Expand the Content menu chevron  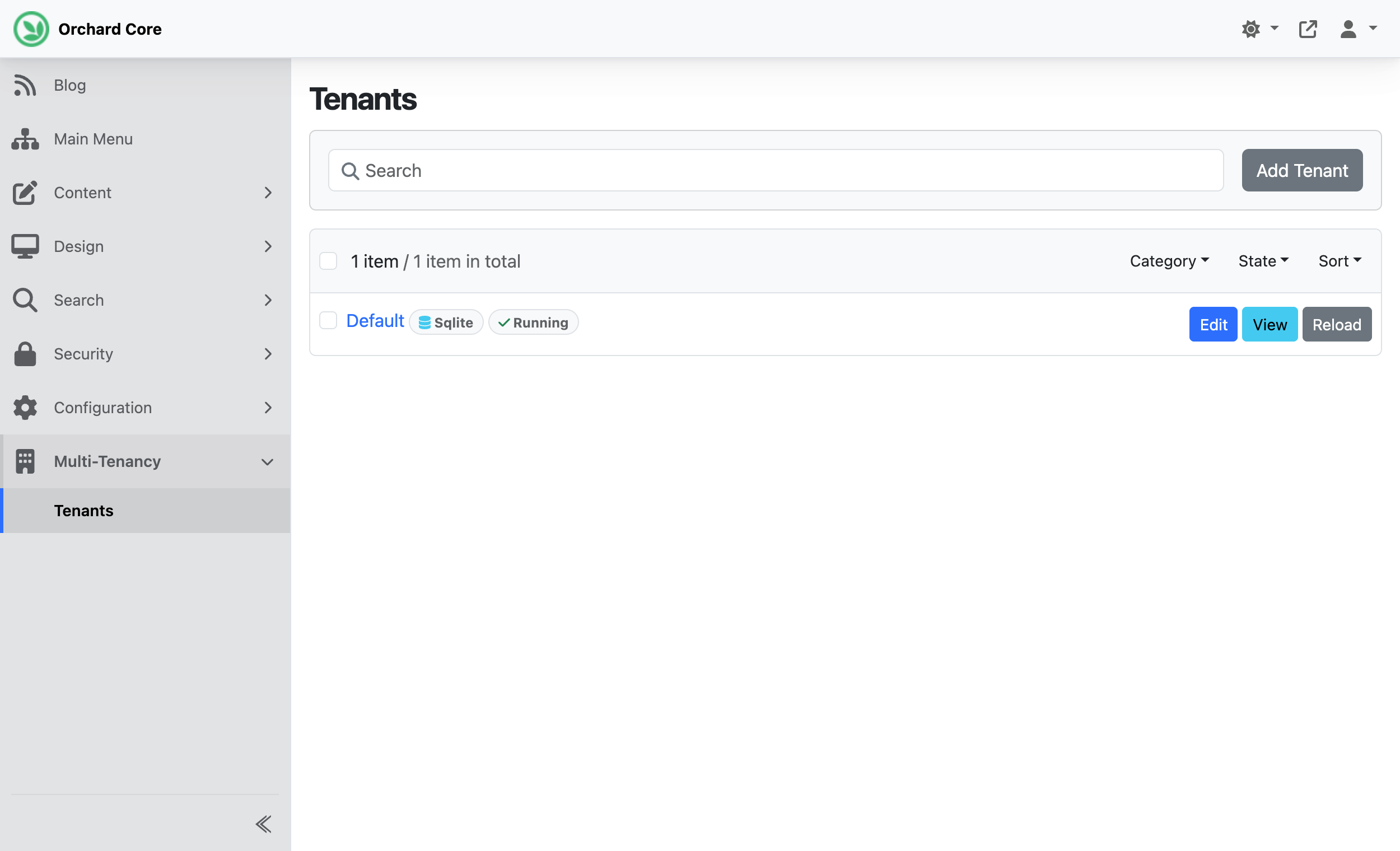tap(268, 193)
